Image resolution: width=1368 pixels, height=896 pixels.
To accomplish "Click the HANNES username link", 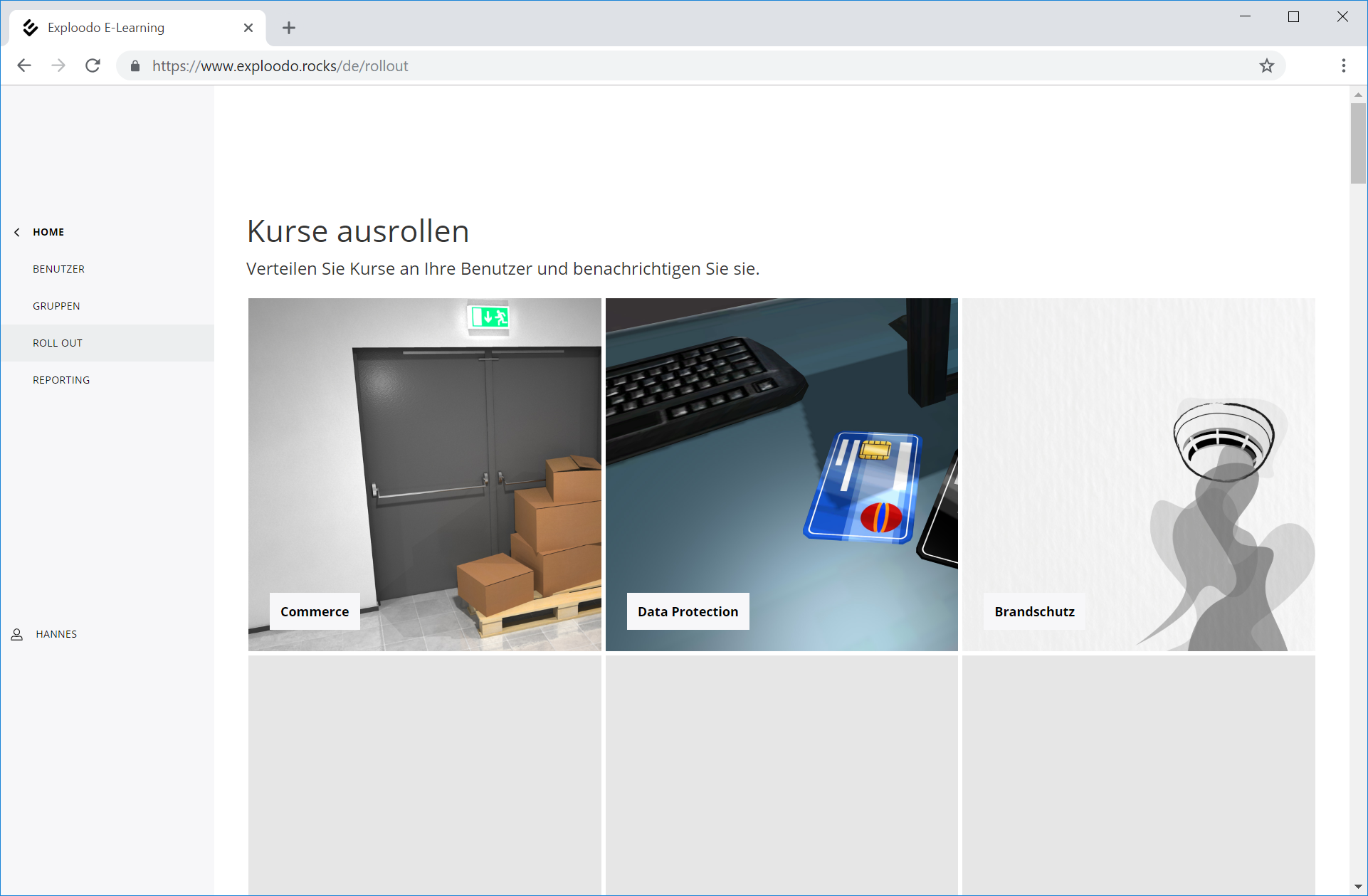I will point(56,634).
